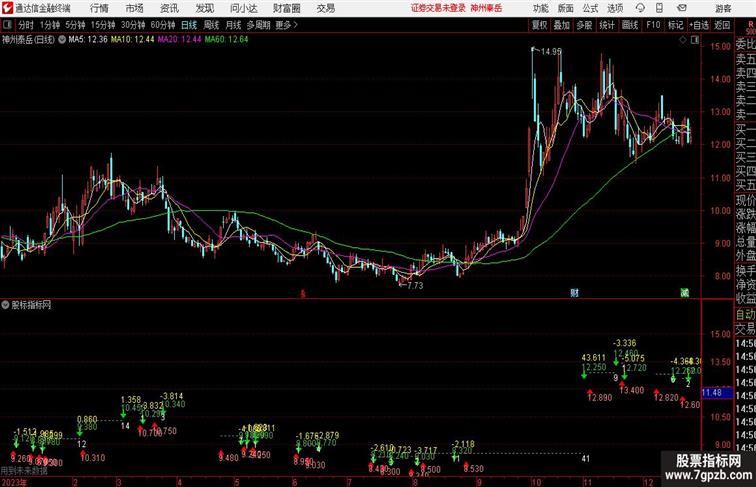
Task: Click the 叠加 overlay toolbar button
Action: 562,25
